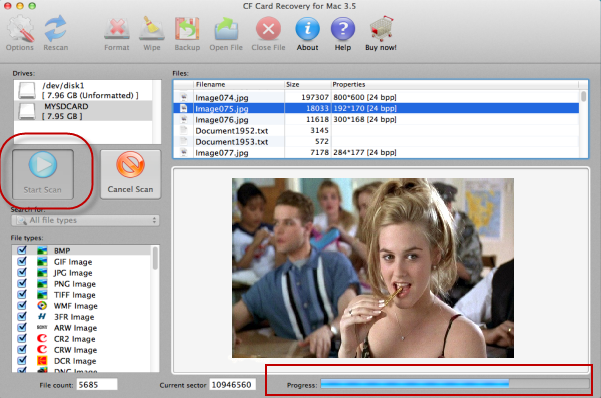Click the Rescan arrows icon
Viewport: 601px width, 398px height.
[x=56, y=28]
